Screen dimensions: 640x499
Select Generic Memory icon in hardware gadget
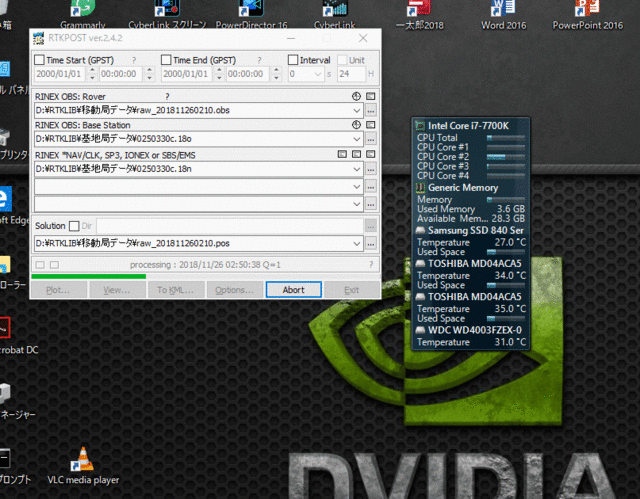420,188
